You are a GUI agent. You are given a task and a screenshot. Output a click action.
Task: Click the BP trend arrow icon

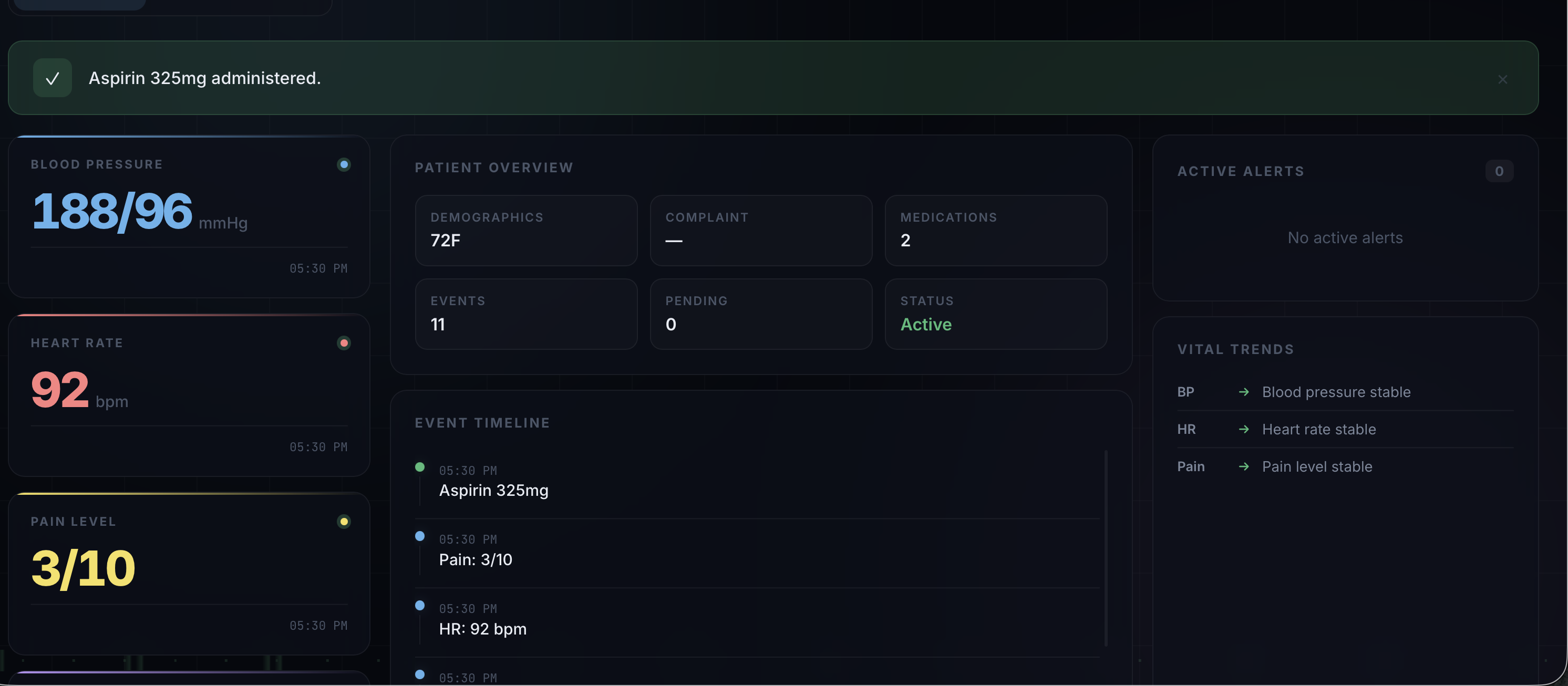(1244, 392)
